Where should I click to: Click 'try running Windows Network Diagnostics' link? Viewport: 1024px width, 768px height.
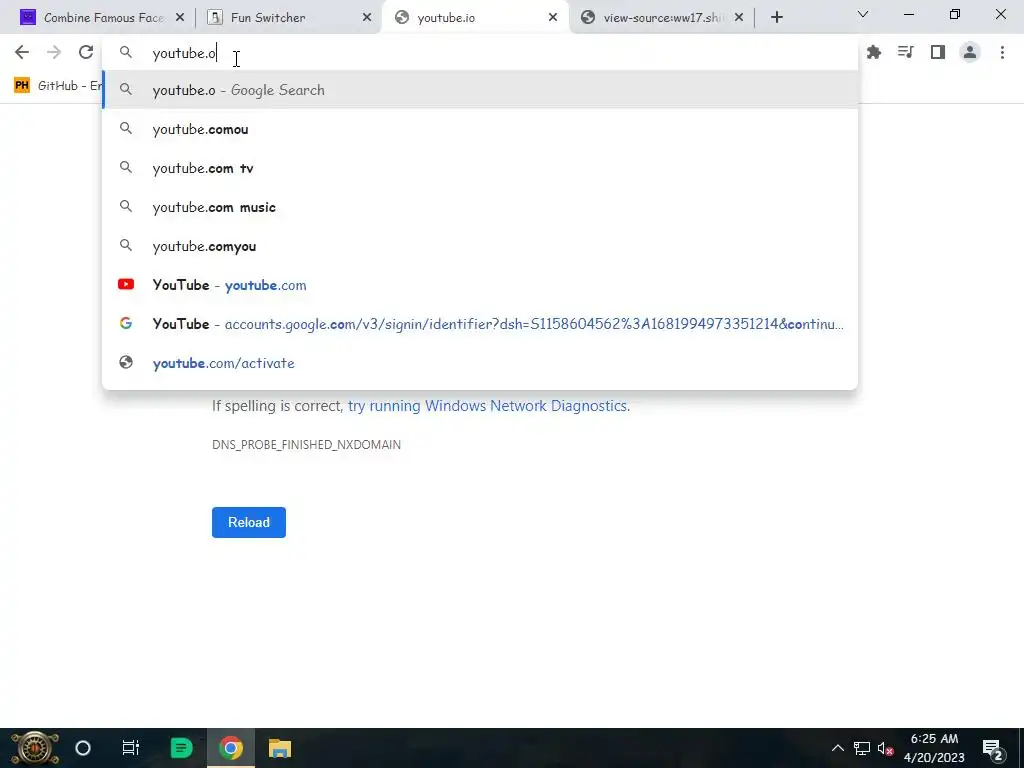point(488,406)
